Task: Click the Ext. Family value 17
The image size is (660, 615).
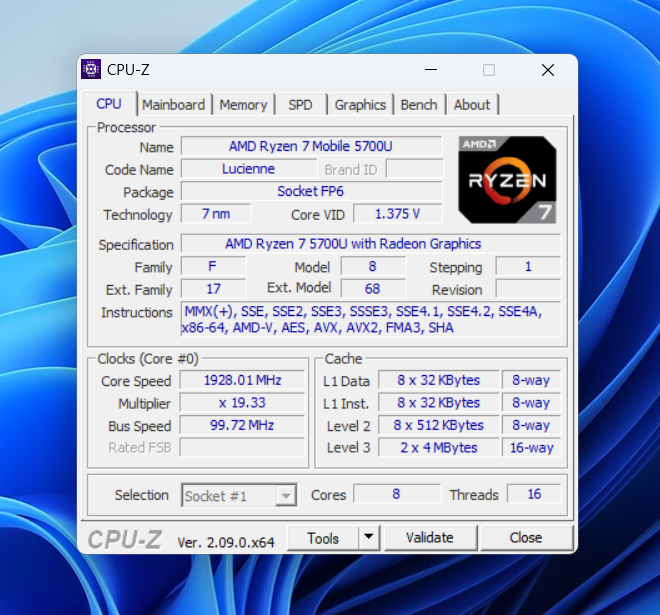Action: point(213,289)
